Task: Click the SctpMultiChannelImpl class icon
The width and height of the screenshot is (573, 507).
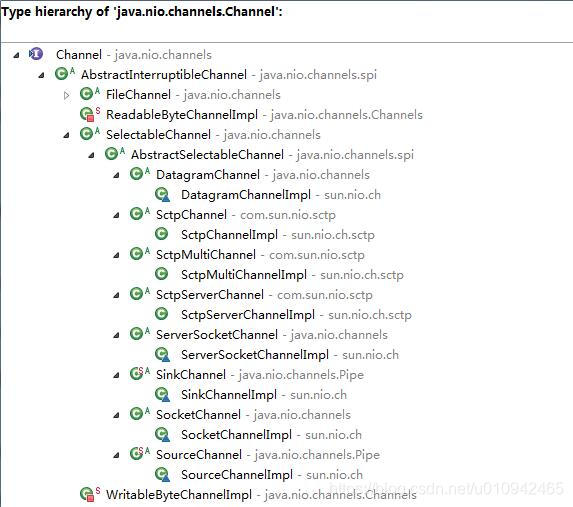Action: (x=161, y=274)
